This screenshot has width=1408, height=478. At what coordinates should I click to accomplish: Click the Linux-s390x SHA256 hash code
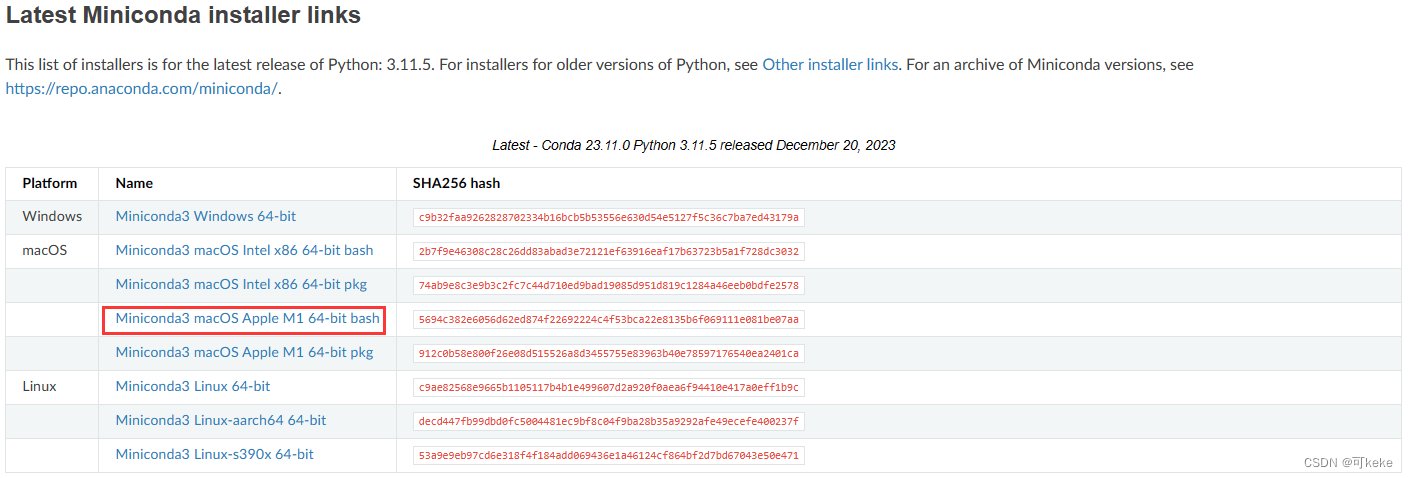608,455
